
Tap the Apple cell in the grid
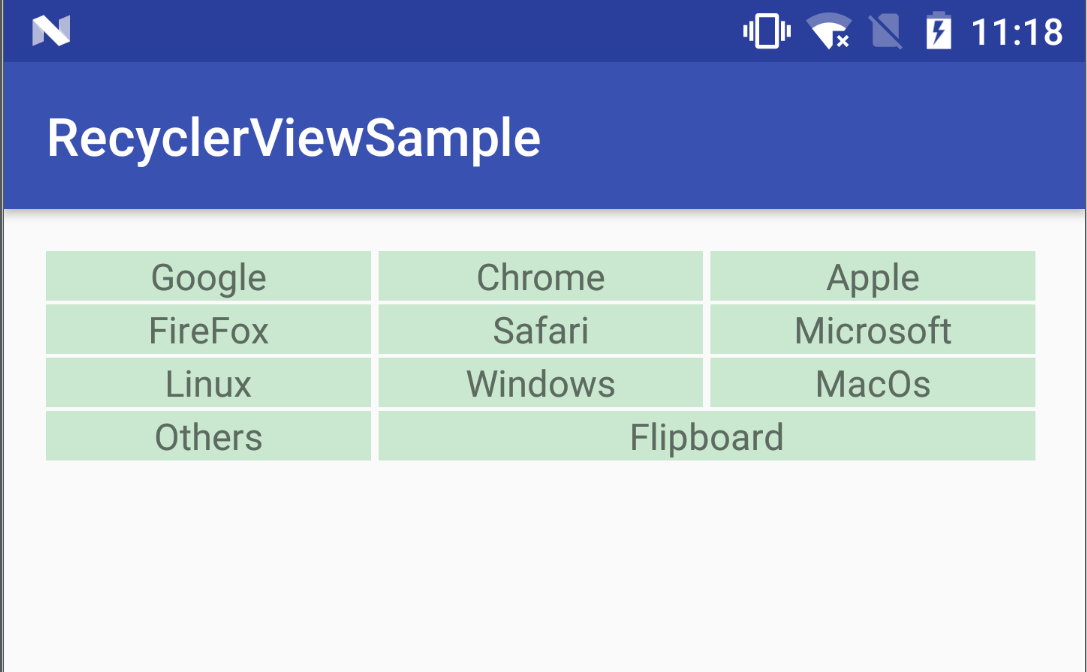click(872, 277)
